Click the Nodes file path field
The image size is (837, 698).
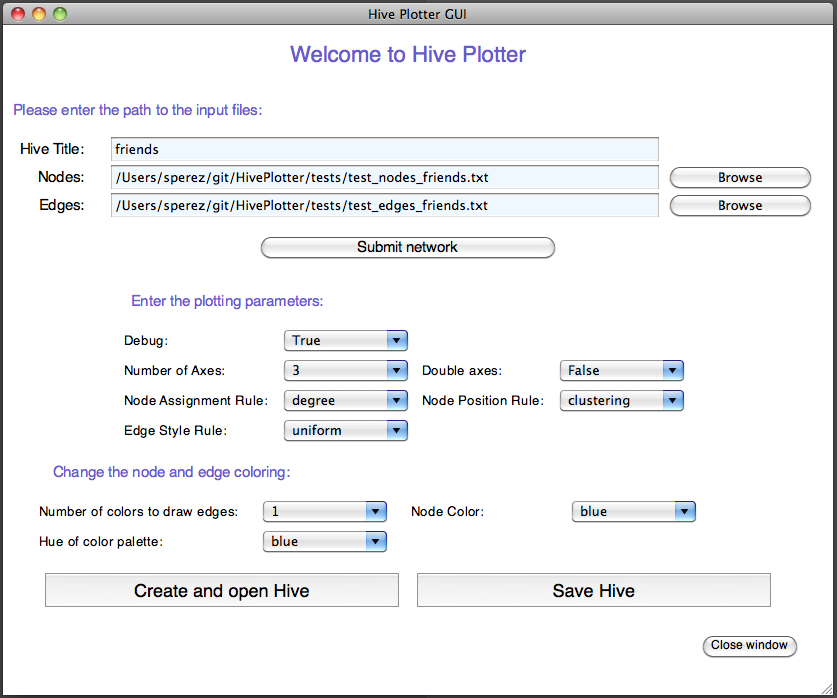point(384,177)
